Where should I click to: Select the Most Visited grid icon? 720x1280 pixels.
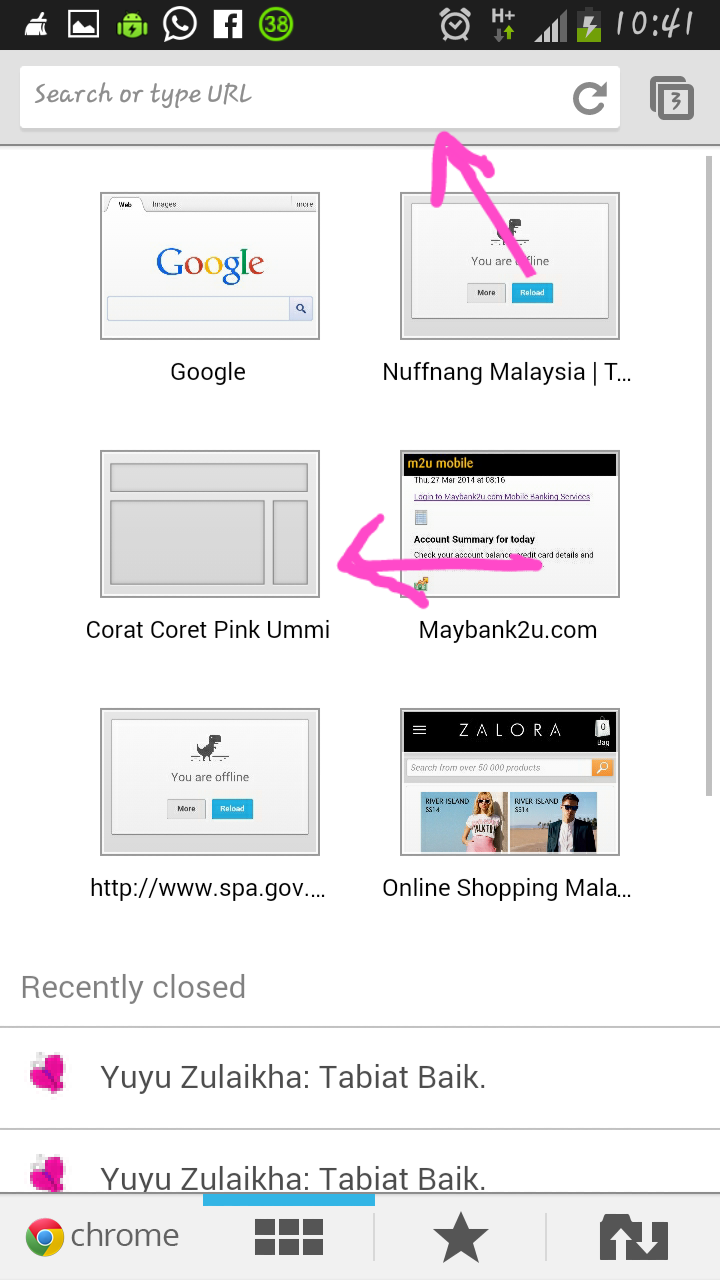[x=289, y=1237]
